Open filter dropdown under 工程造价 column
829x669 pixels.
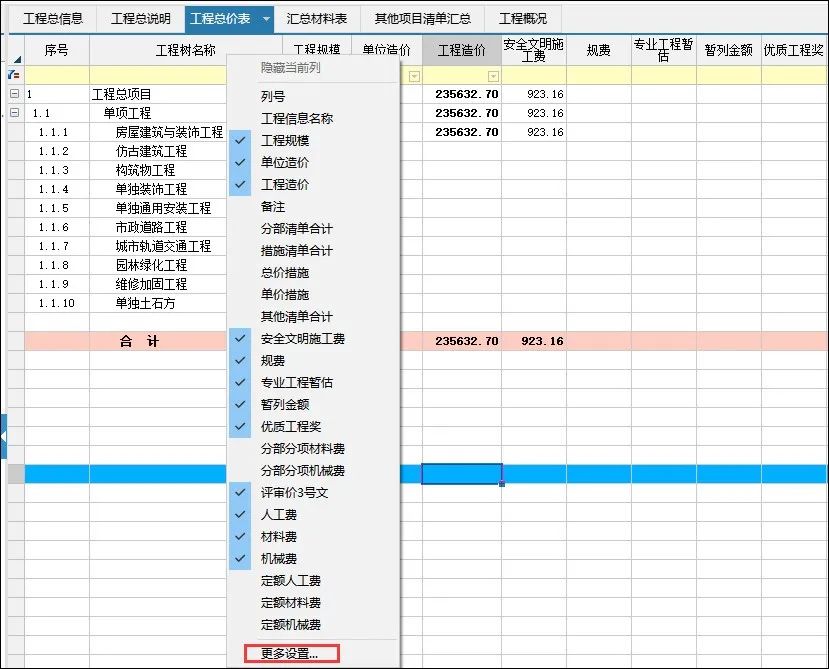[x=493, y=76]
